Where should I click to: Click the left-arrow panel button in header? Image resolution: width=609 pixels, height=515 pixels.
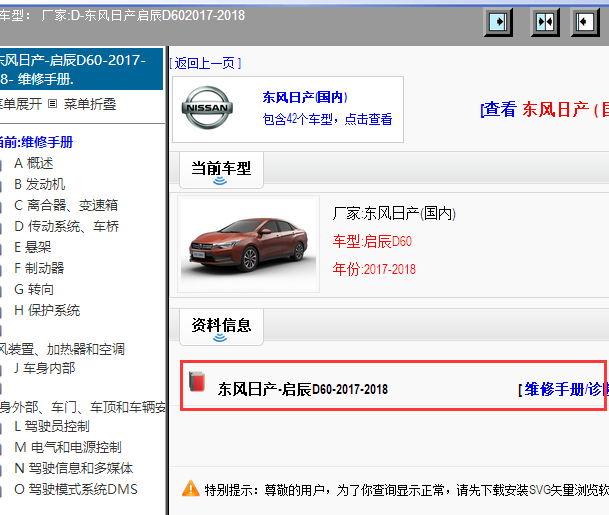tap(585, 22)
